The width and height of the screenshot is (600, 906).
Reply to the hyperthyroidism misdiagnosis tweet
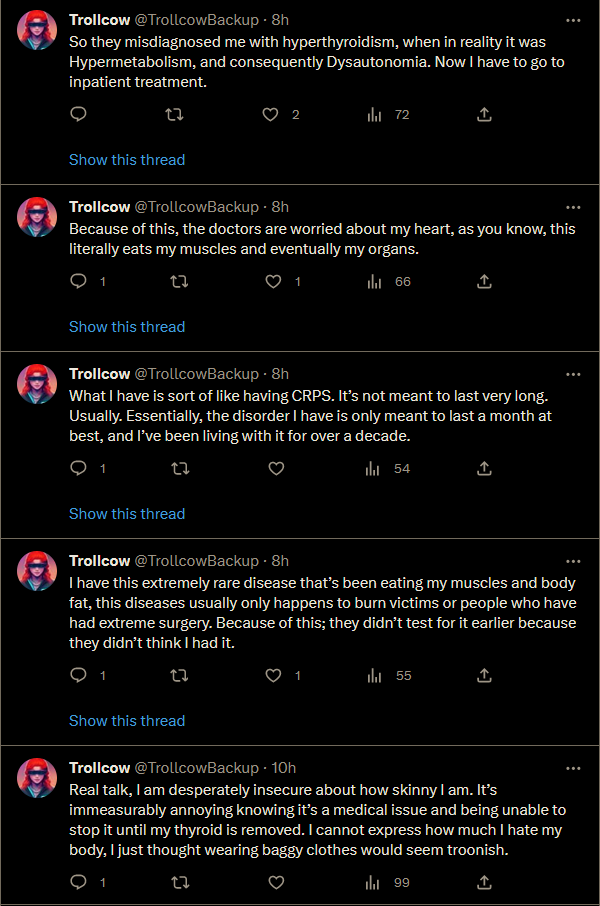[x=79, y=115]
